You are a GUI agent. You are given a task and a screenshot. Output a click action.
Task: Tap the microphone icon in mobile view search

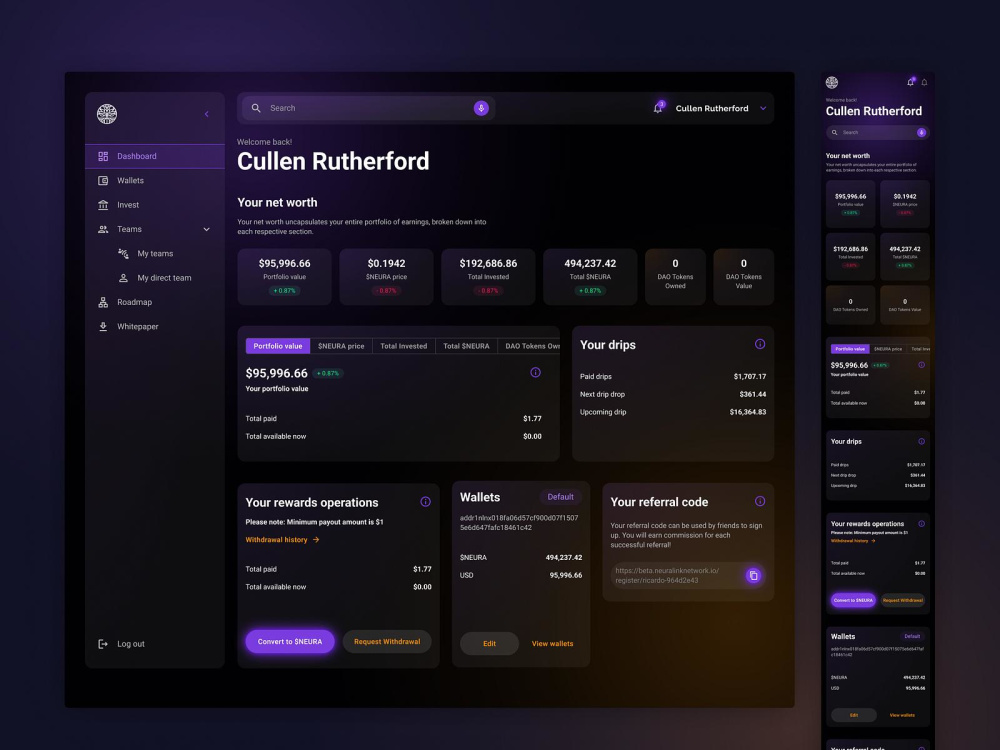921,133
